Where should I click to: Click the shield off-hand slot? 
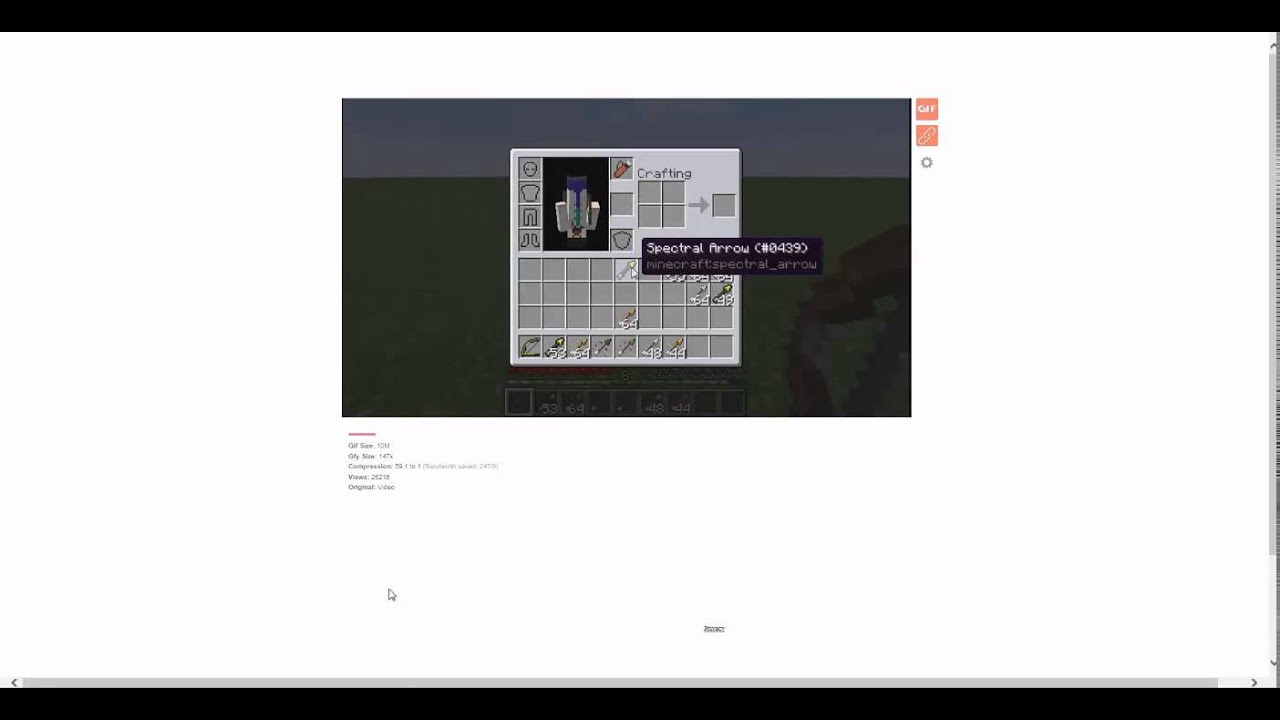621,240
